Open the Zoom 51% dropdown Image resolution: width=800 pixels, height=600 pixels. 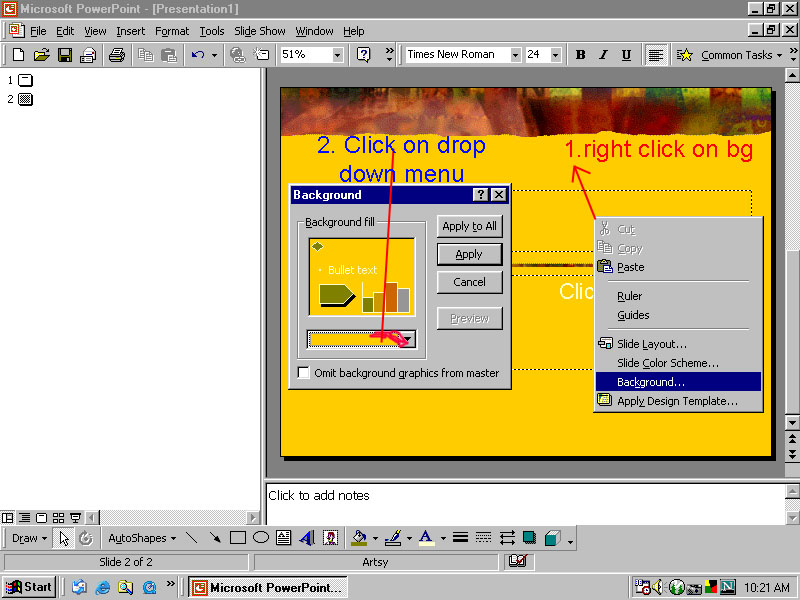pyautogui.click(x=337, y=55)
